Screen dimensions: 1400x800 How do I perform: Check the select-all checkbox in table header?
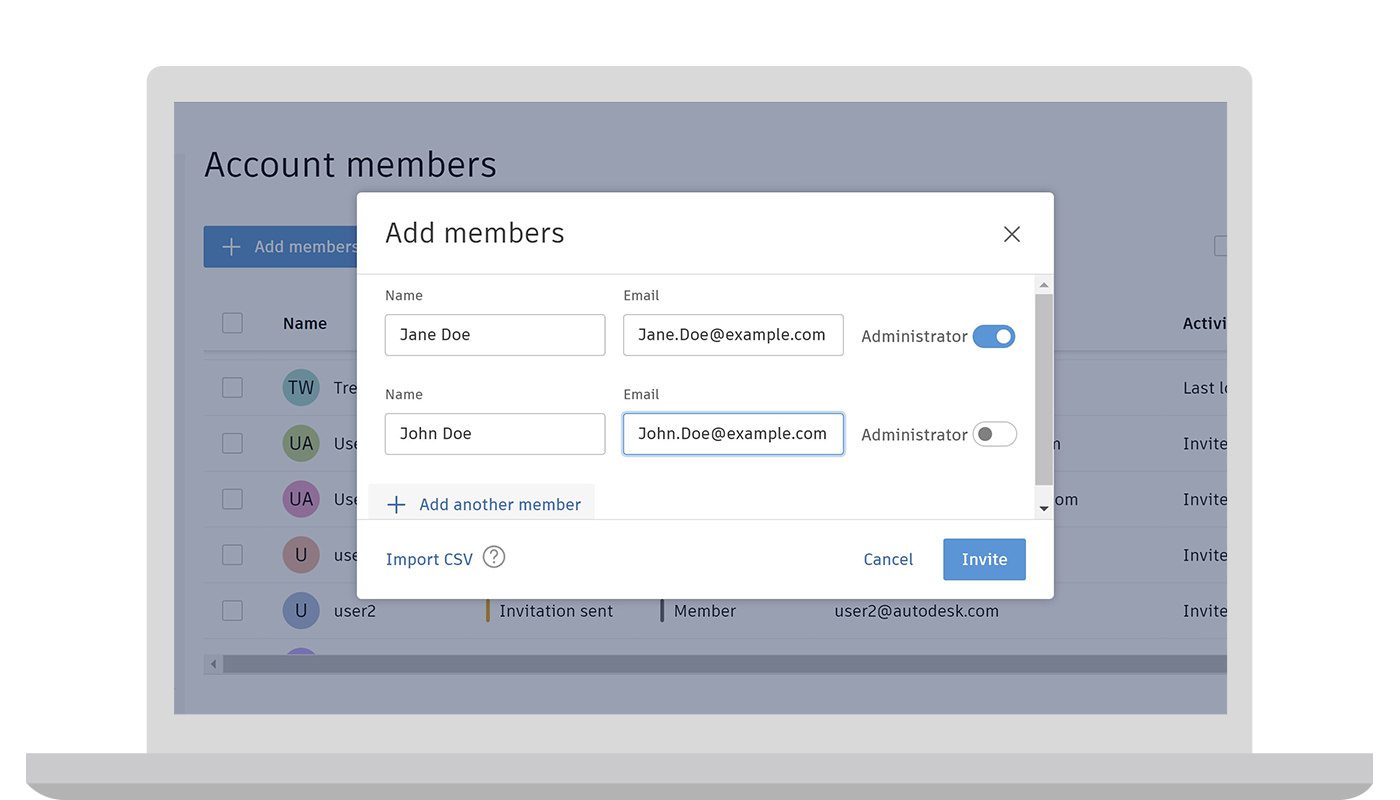[x=232, y=323]
